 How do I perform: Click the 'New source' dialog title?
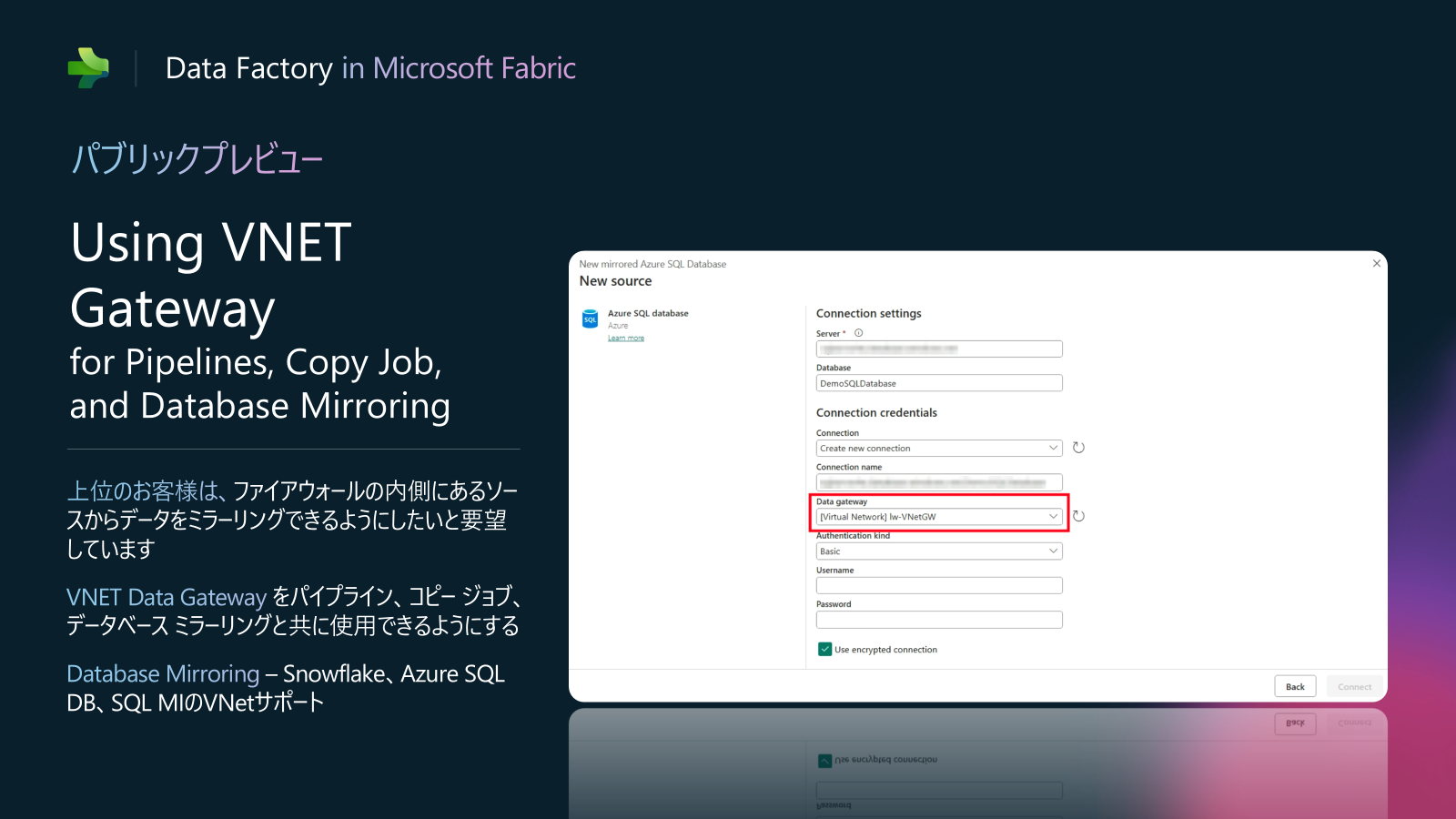click(615, 281)
